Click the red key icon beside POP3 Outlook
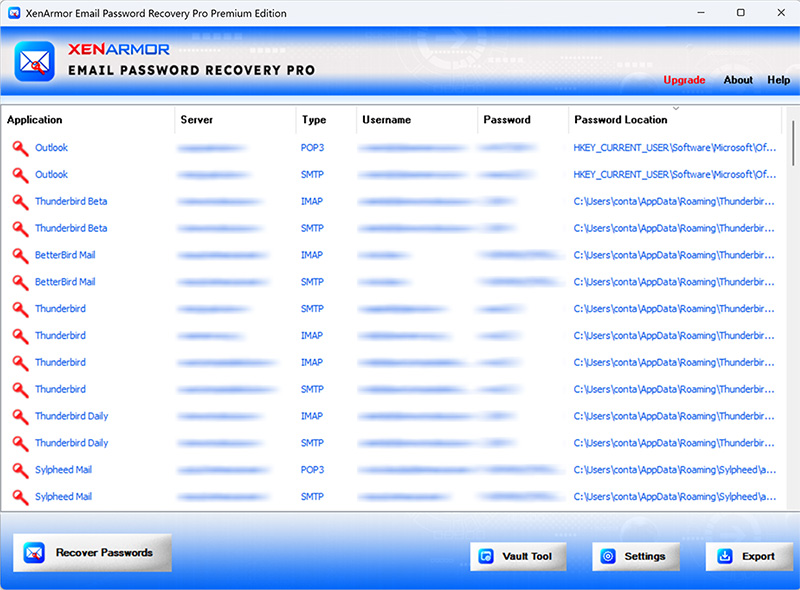 pos(20,148)
